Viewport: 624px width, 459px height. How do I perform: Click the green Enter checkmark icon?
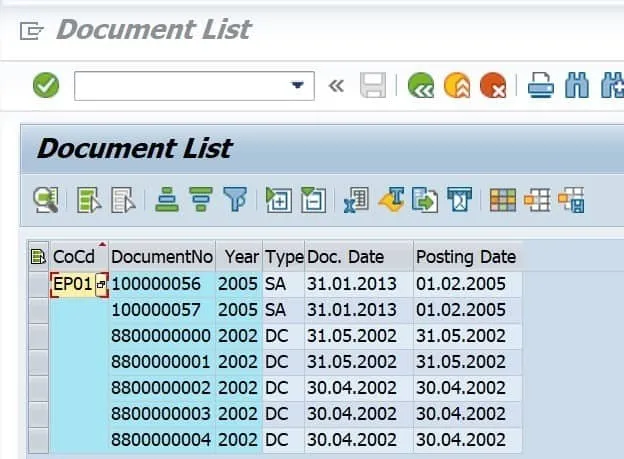pos(46,86)
